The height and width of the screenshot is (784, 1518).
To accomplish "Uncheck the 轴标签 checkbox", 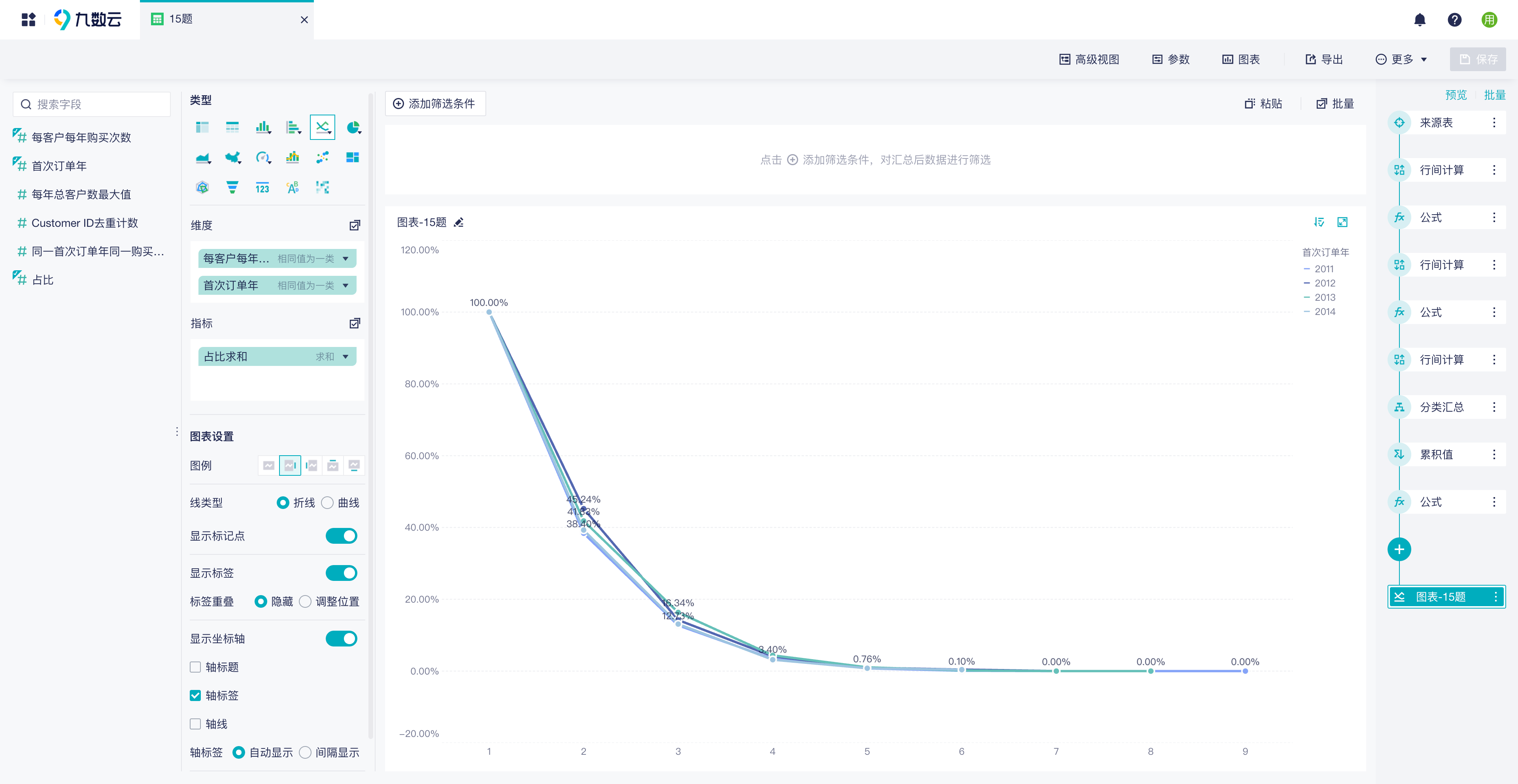I will [195, 695].
